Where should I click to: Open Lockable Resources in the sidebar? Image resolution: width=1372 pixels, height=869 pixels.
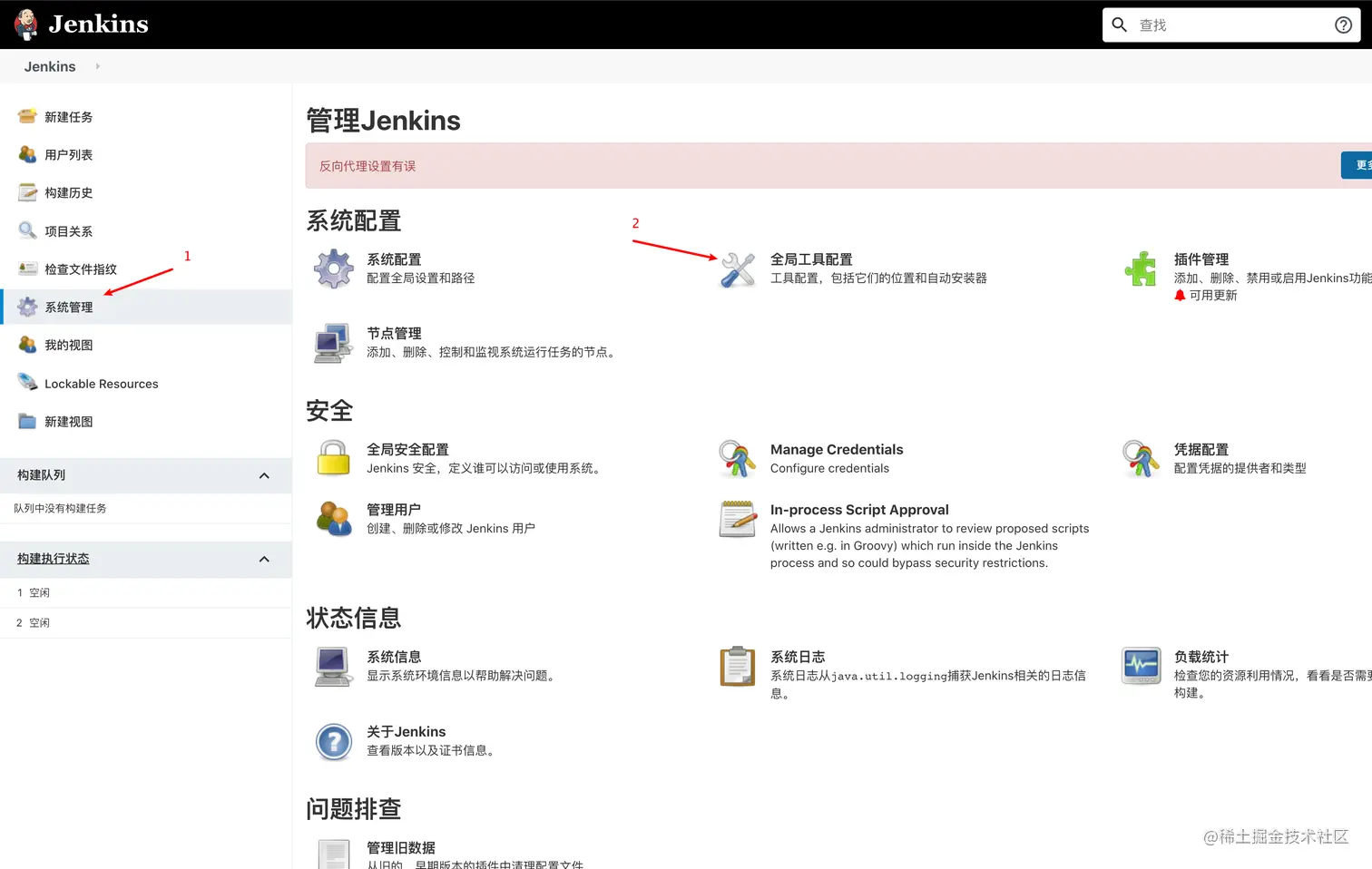pos(101,383)
